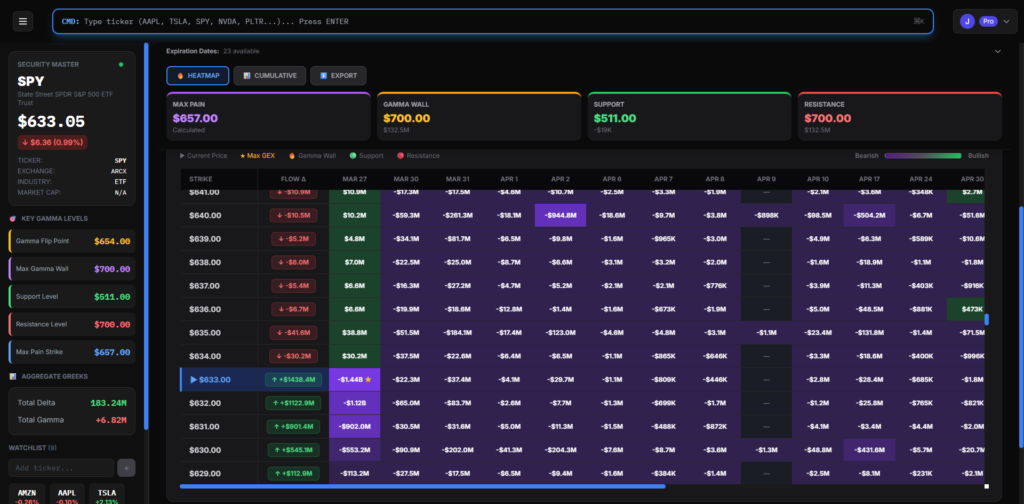Sort by the FLOW Δ column header
Viewport: 1024px width, 504px height.
tap(293, 179)
